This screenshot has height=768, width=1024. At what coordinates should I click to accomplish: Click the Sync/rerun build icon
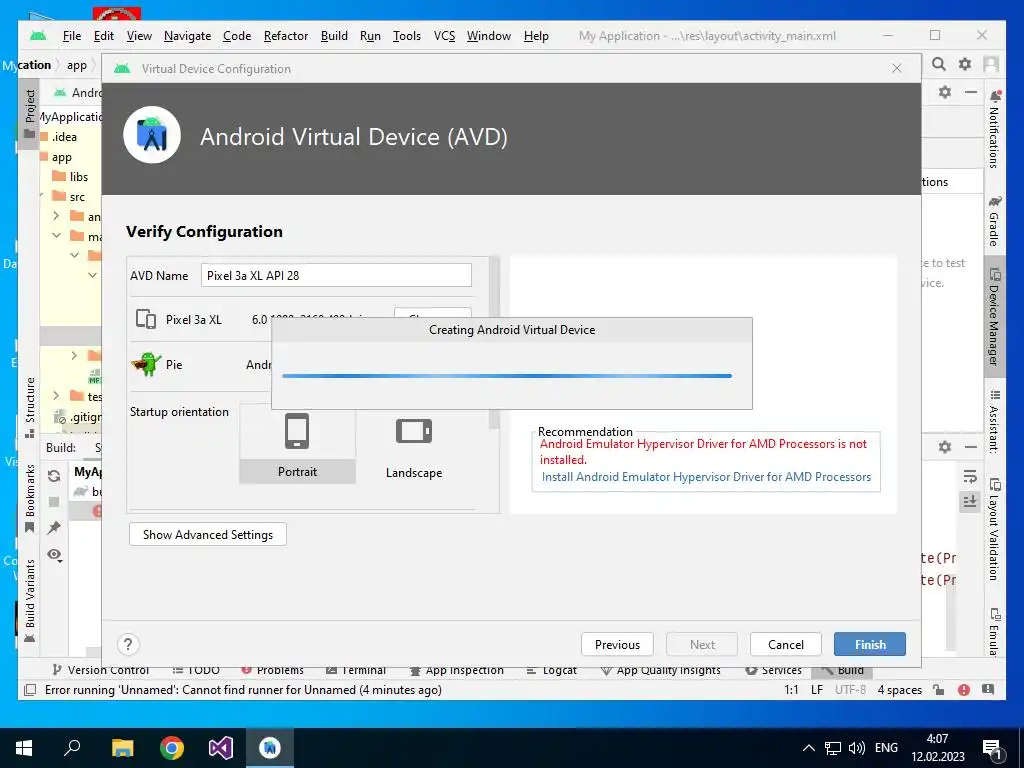click(x=54, y=476)
